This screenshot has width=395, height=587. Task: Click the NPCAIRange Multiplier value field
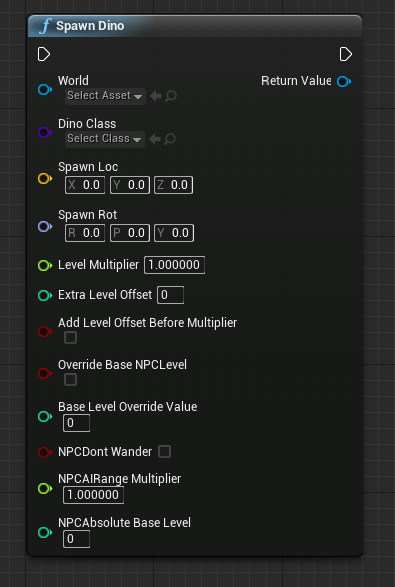tap(94, 495)
